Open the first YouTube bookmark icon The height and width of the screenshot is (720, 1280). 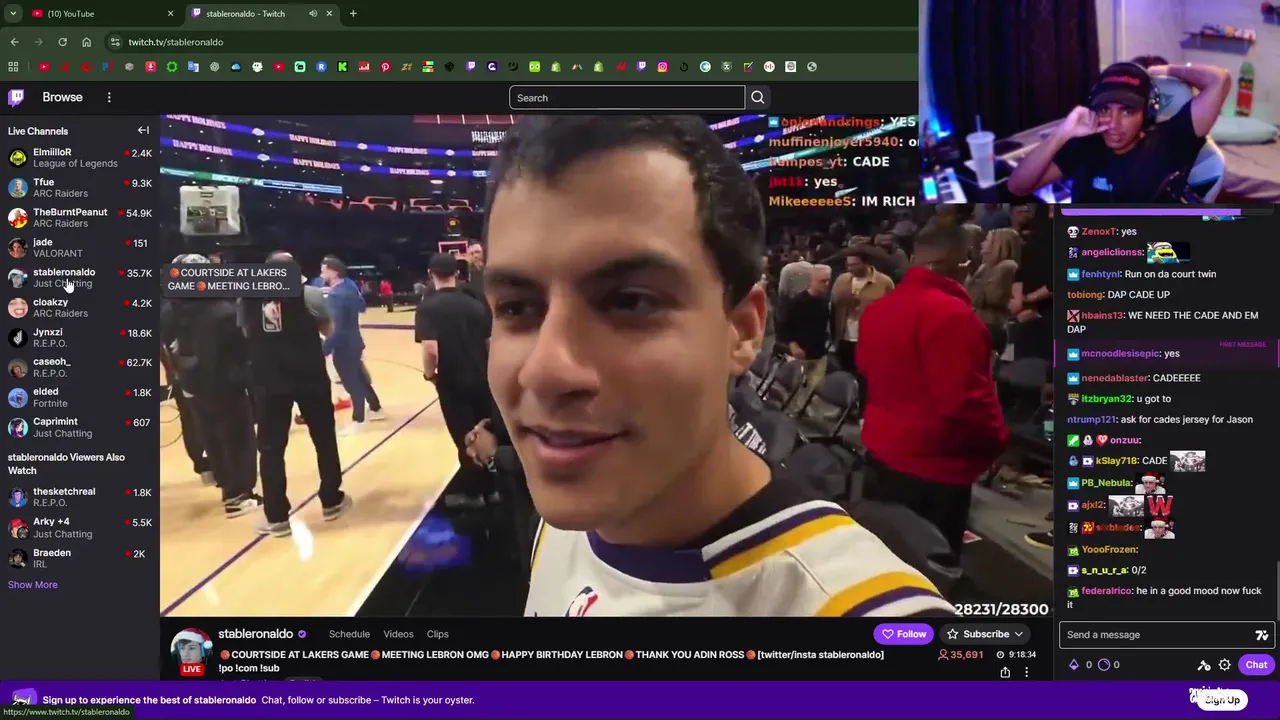pyautogui.click(x=44, y=67)
